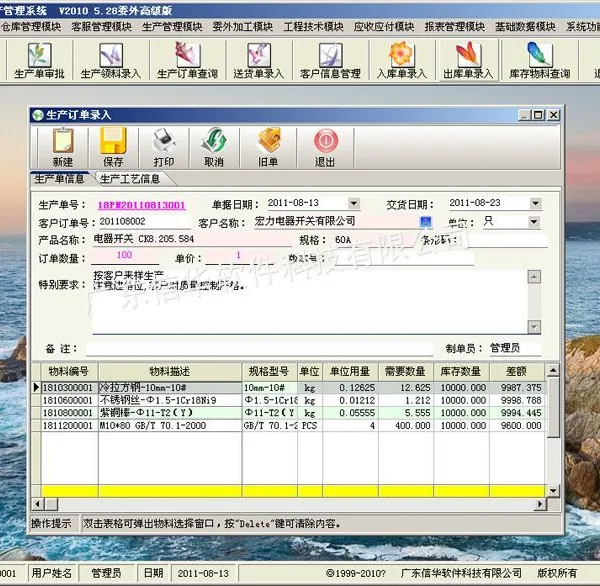Open the 报表管理模块 menu
The height and width of the screenshot is (586, 600).
click(455, 26)
